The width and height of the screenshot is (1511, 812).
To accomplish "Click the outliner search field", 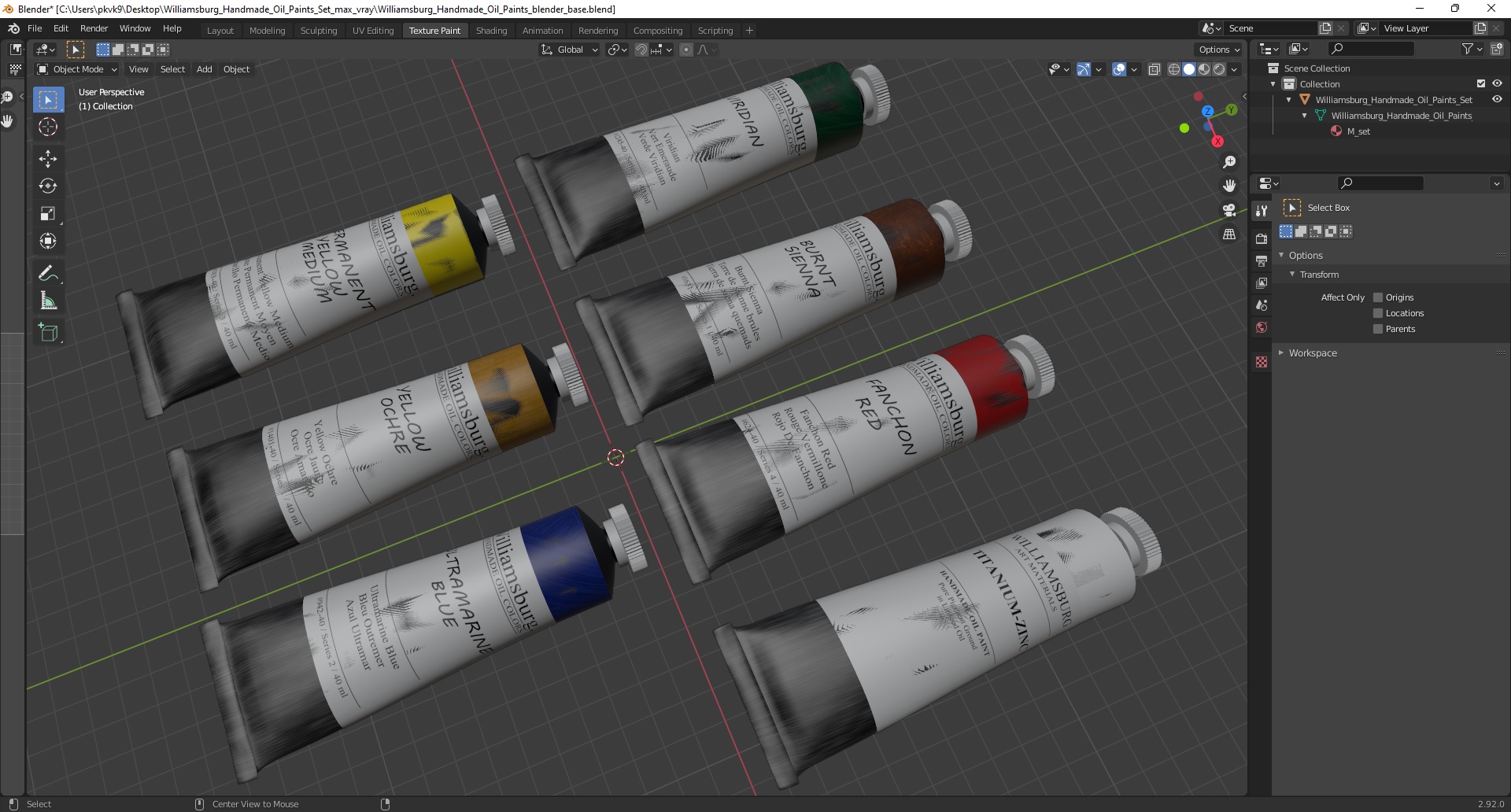I will click(1371, 49).
